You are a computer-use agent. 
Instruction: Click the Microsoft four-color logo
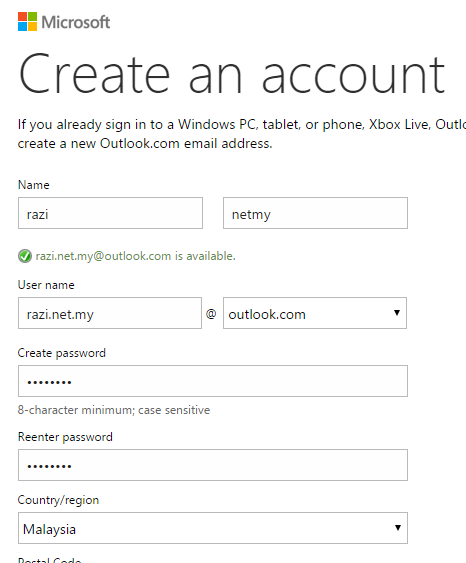point(27,22)
